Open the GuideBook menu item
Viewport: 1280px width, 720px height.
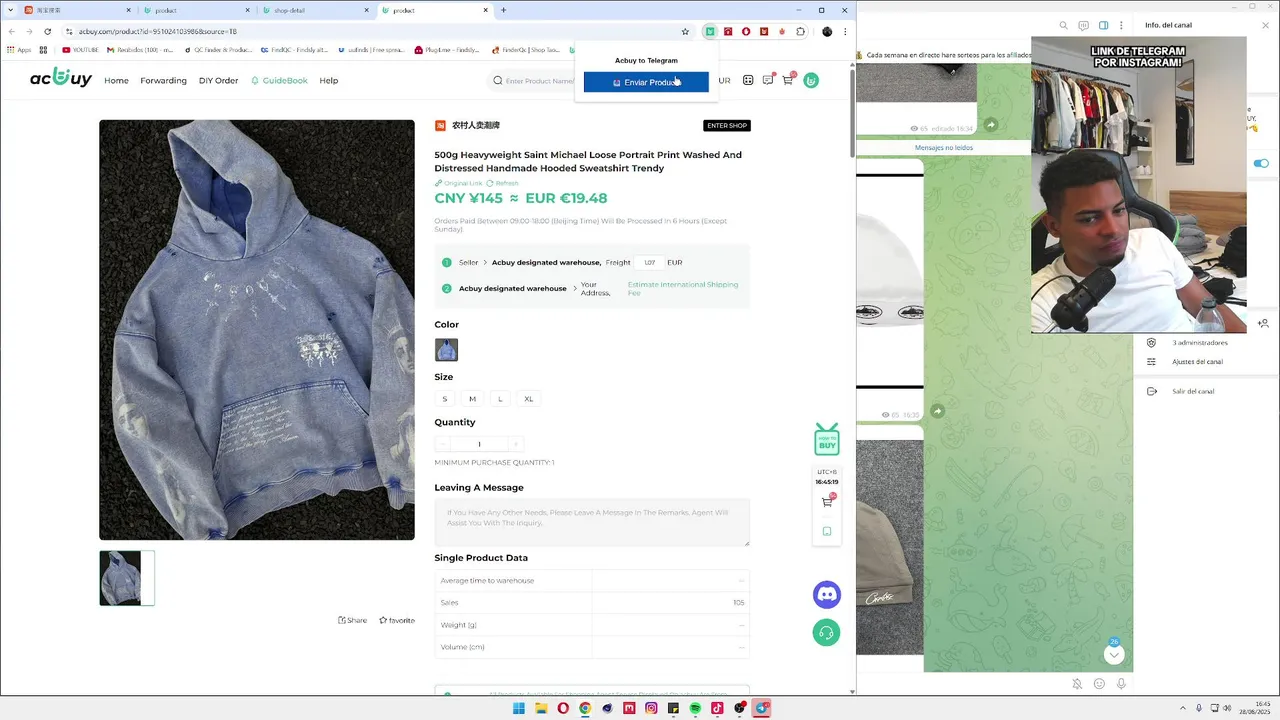(x=279, y=80)
